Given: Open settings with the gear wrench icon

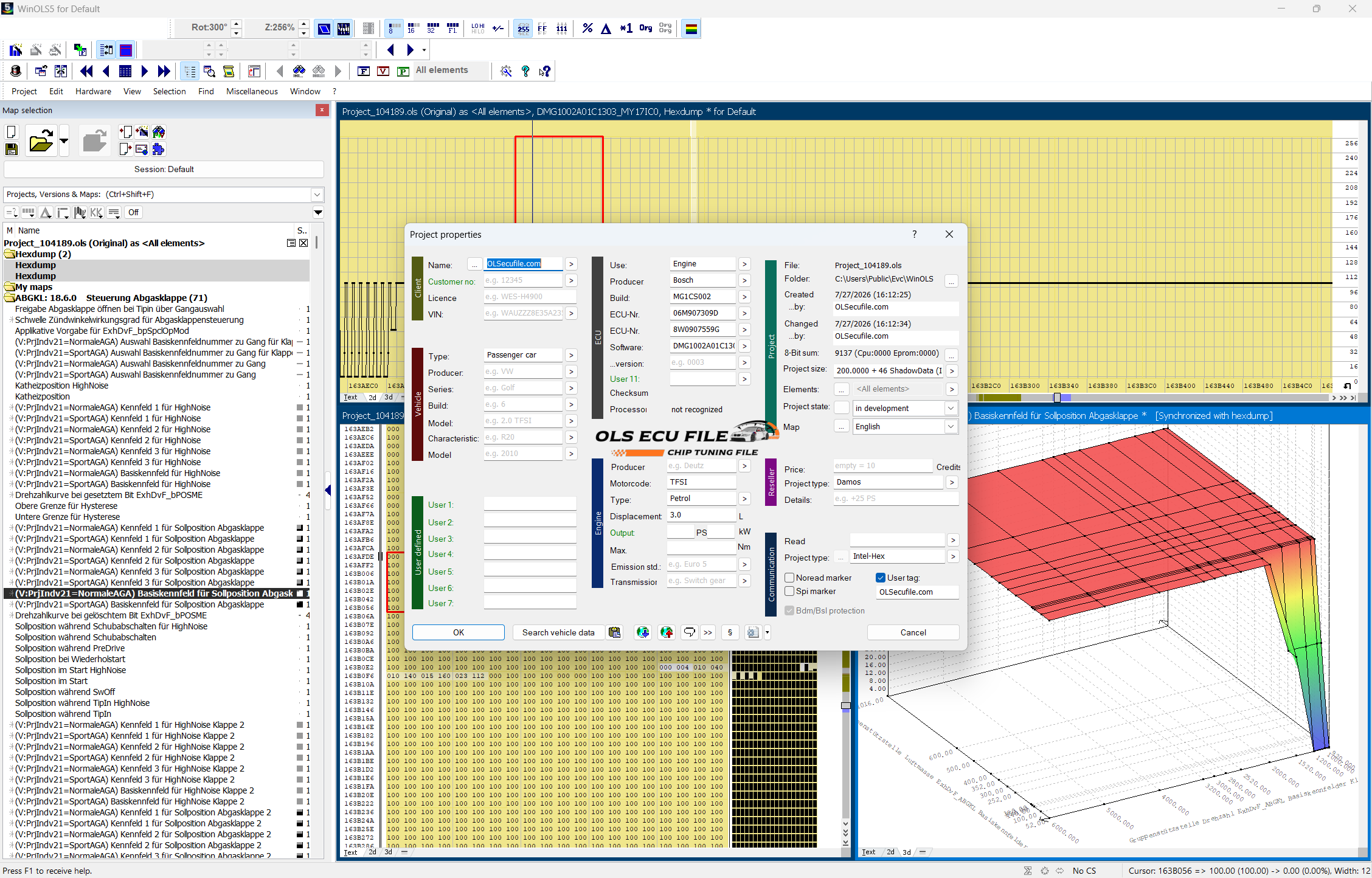Looking at the screenshot, I should point(506,71).
